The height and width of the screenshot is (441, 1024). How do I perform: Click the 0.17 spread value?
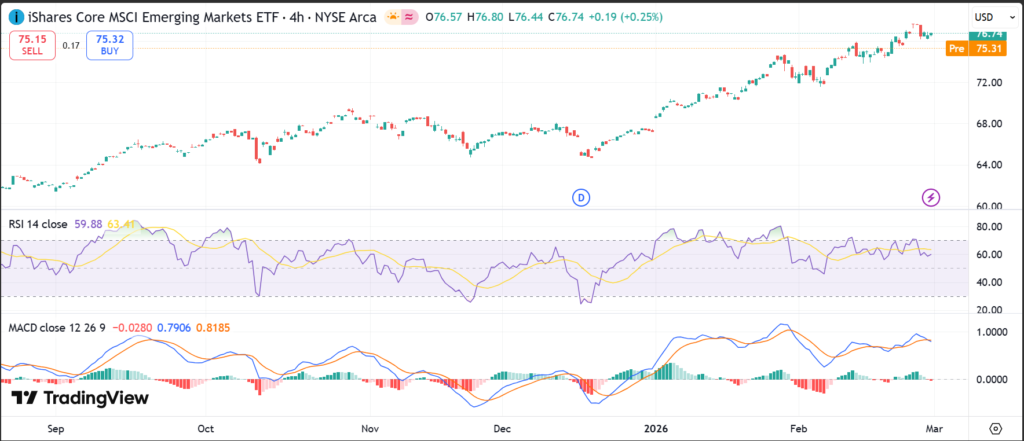point(71,45)
